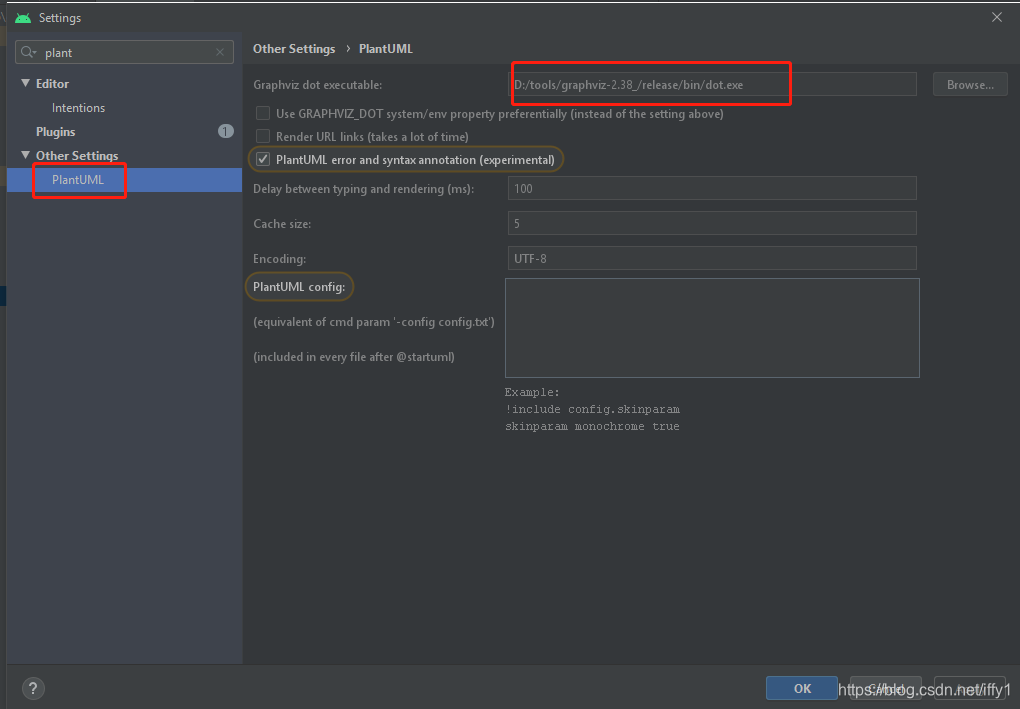Click inside the PlantUML config text area
The width and height of the screenshot is (1020, 709).
coord(711,327)
